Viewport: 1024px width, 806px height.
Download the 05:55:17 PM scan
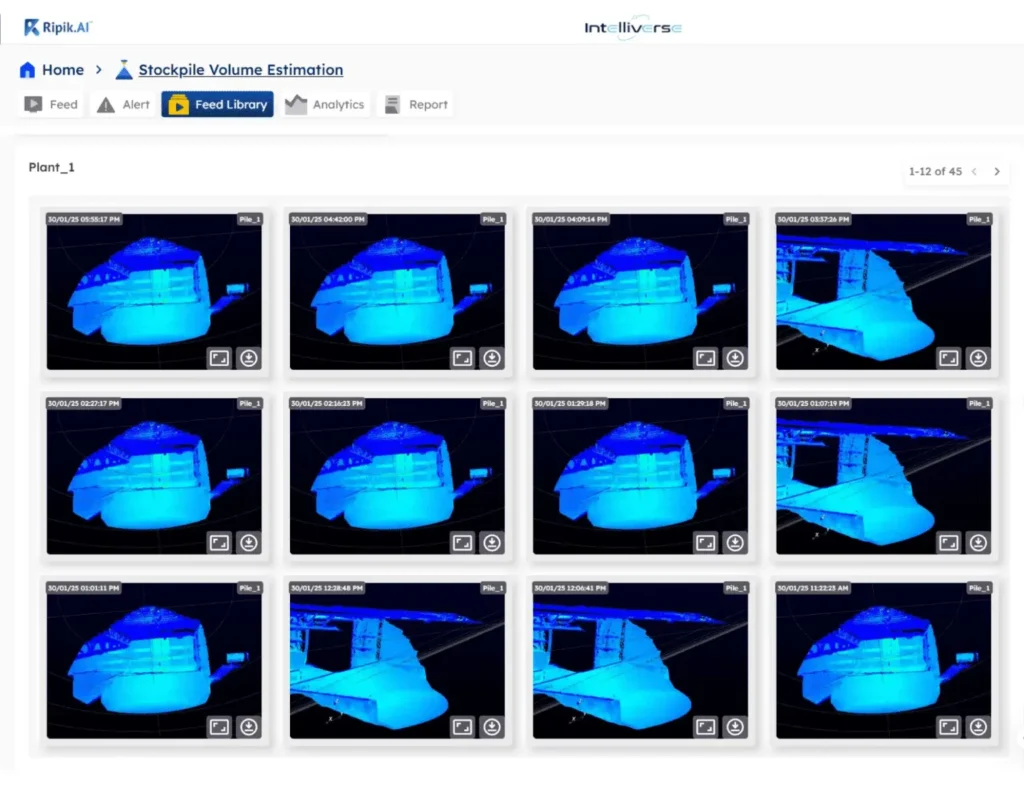coord(249,358)
